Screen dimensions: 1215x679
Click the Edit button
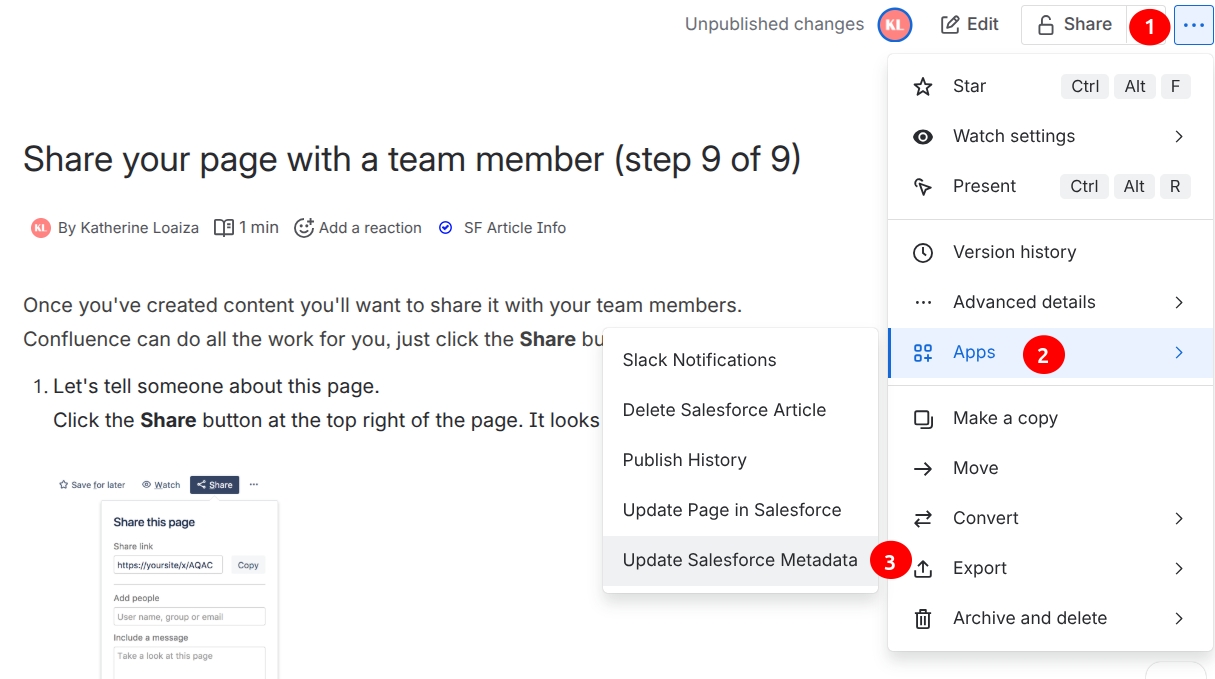click(x=970, y=25)
